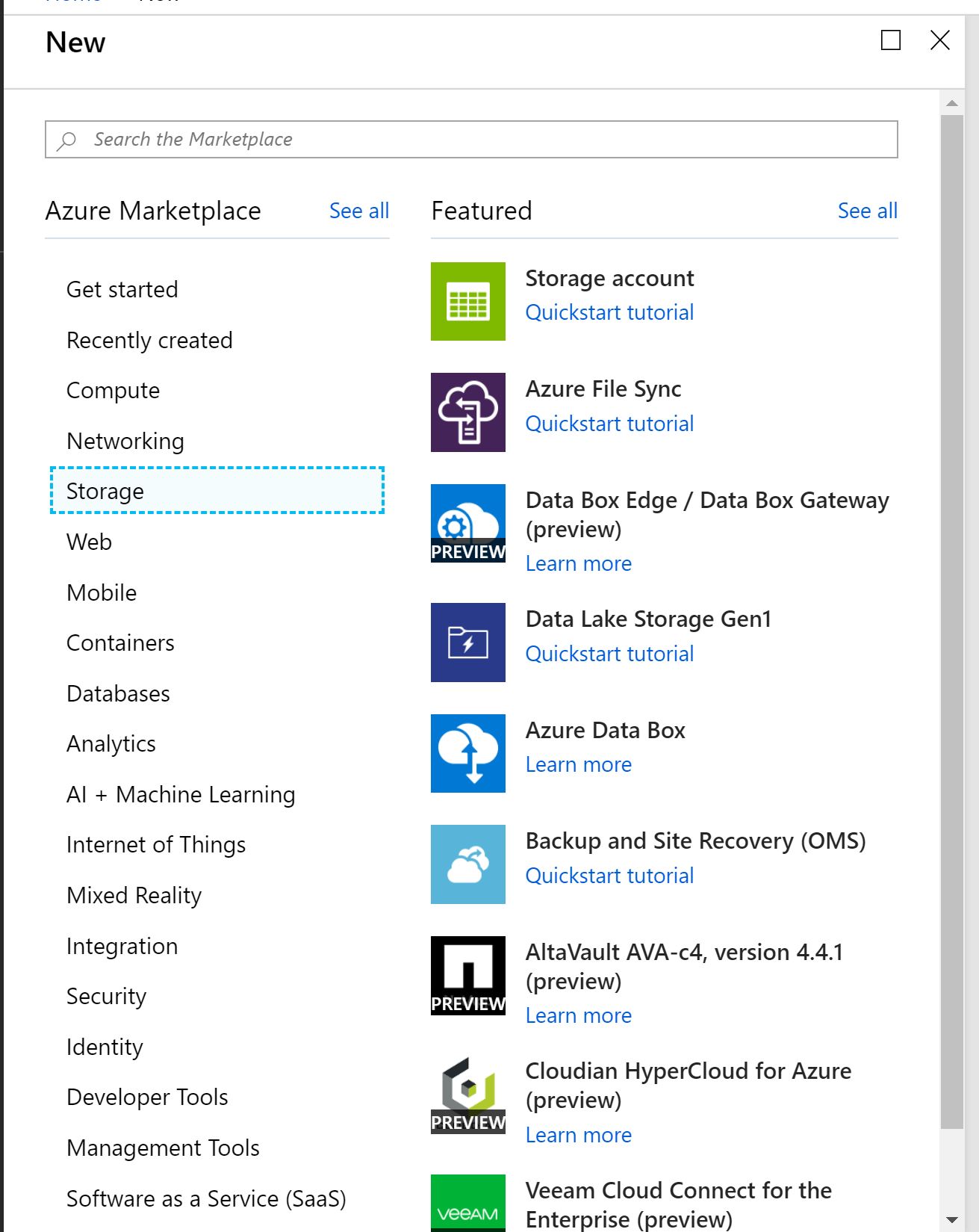The width and height of the screenshot is (979, 1232).
Task: Click the Storage account green icon
Action: point(468,301)
